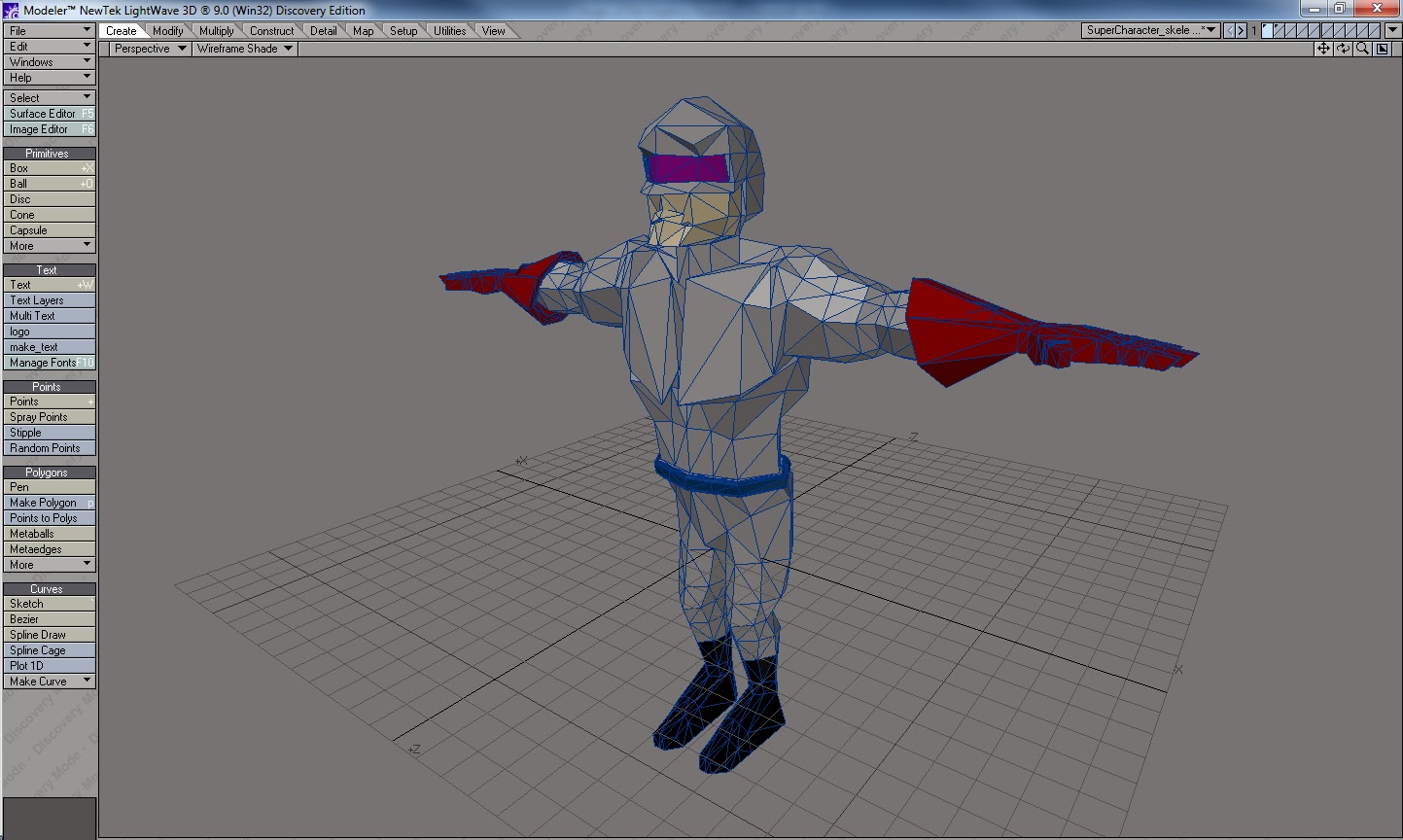
Task: Click the viewport maximize icon
Action: point(1381,49)
